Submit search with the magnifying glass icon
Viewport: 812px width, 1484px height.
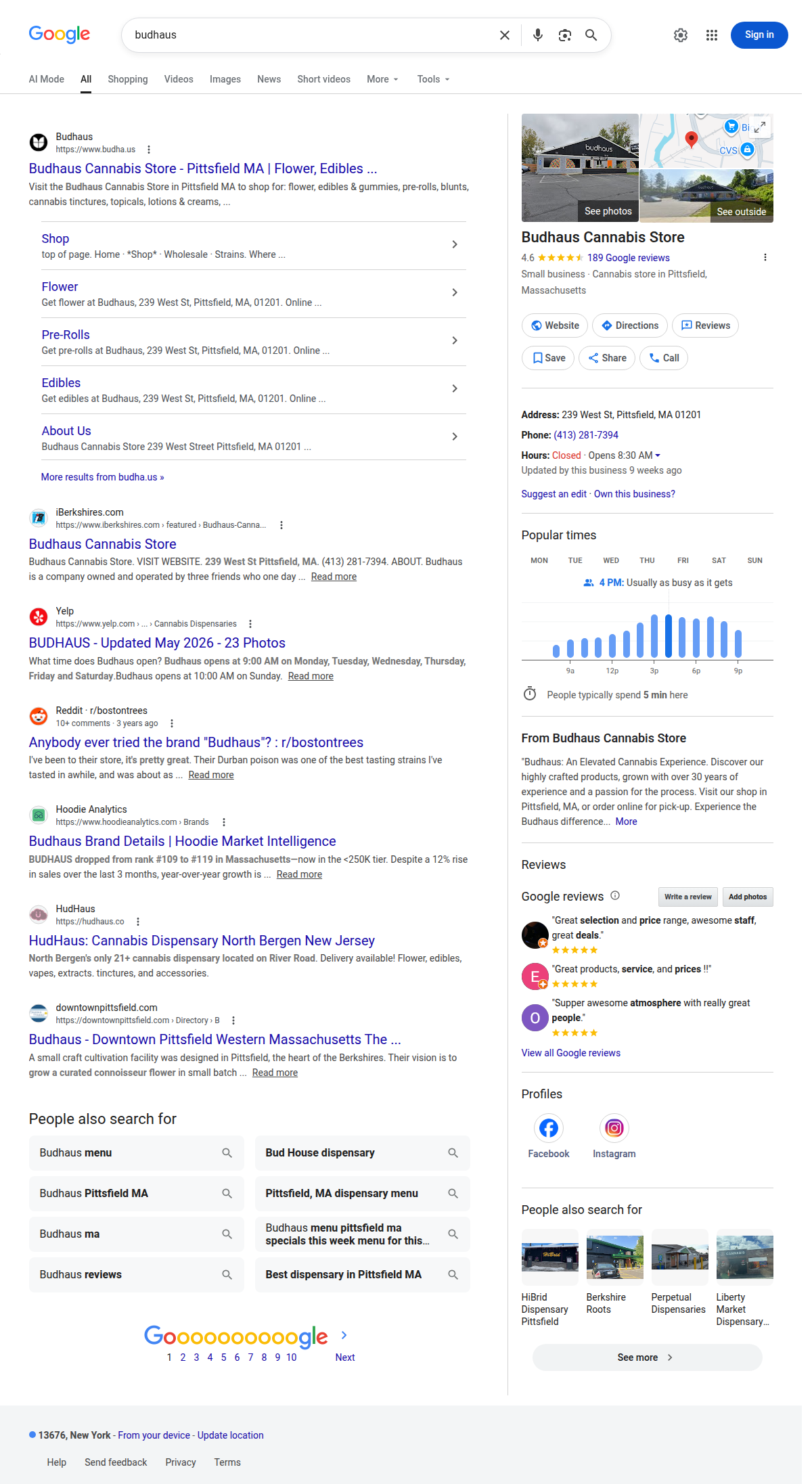pos(591,35)
